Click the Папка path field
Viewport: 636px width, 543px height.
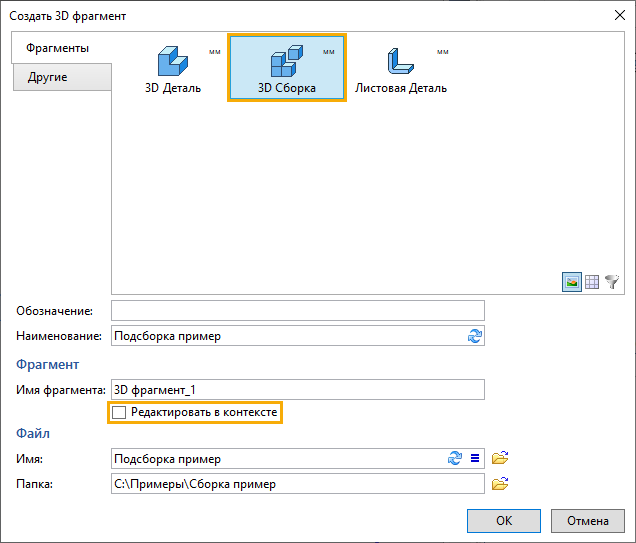click(297, 485)
